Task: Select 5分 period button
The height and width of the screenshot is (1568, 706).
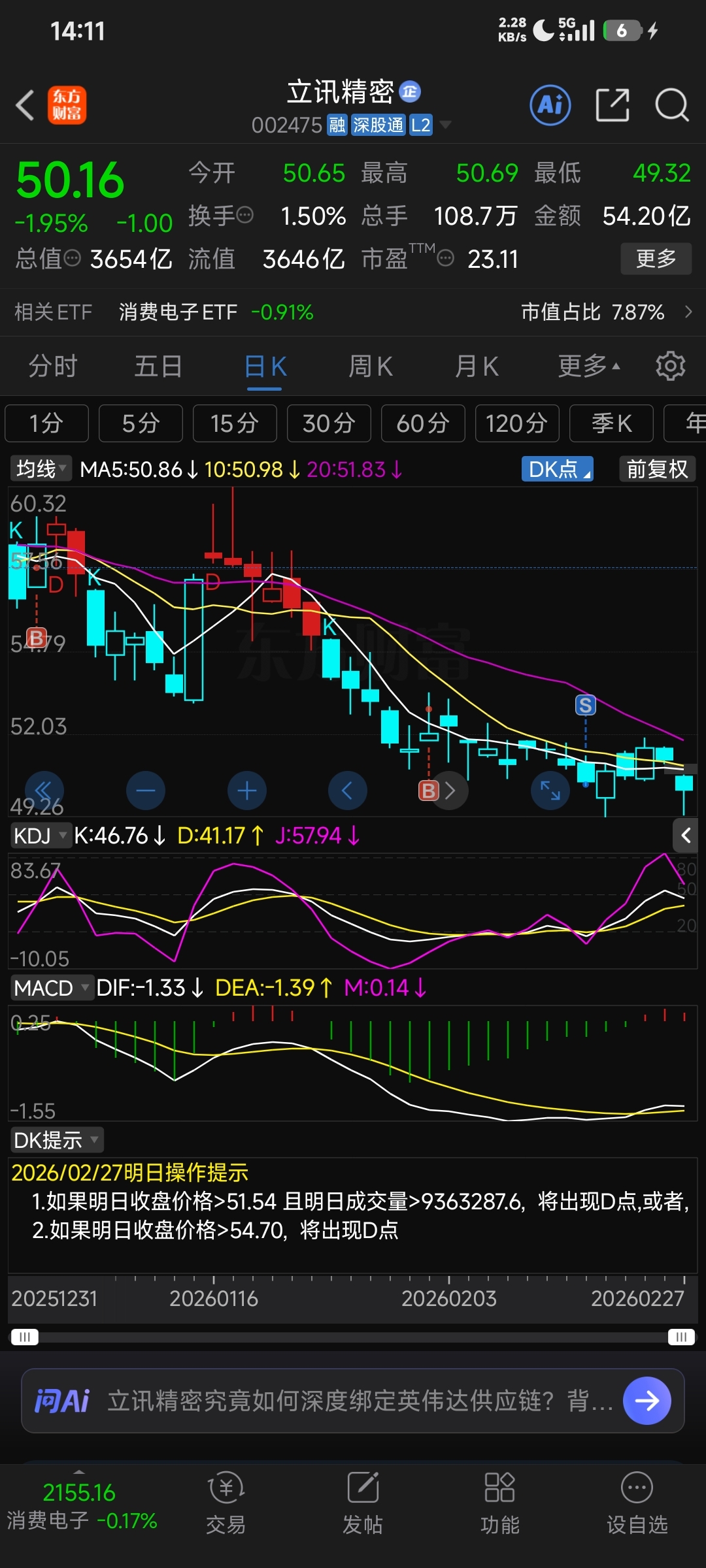Action: (x=141, y=423)
